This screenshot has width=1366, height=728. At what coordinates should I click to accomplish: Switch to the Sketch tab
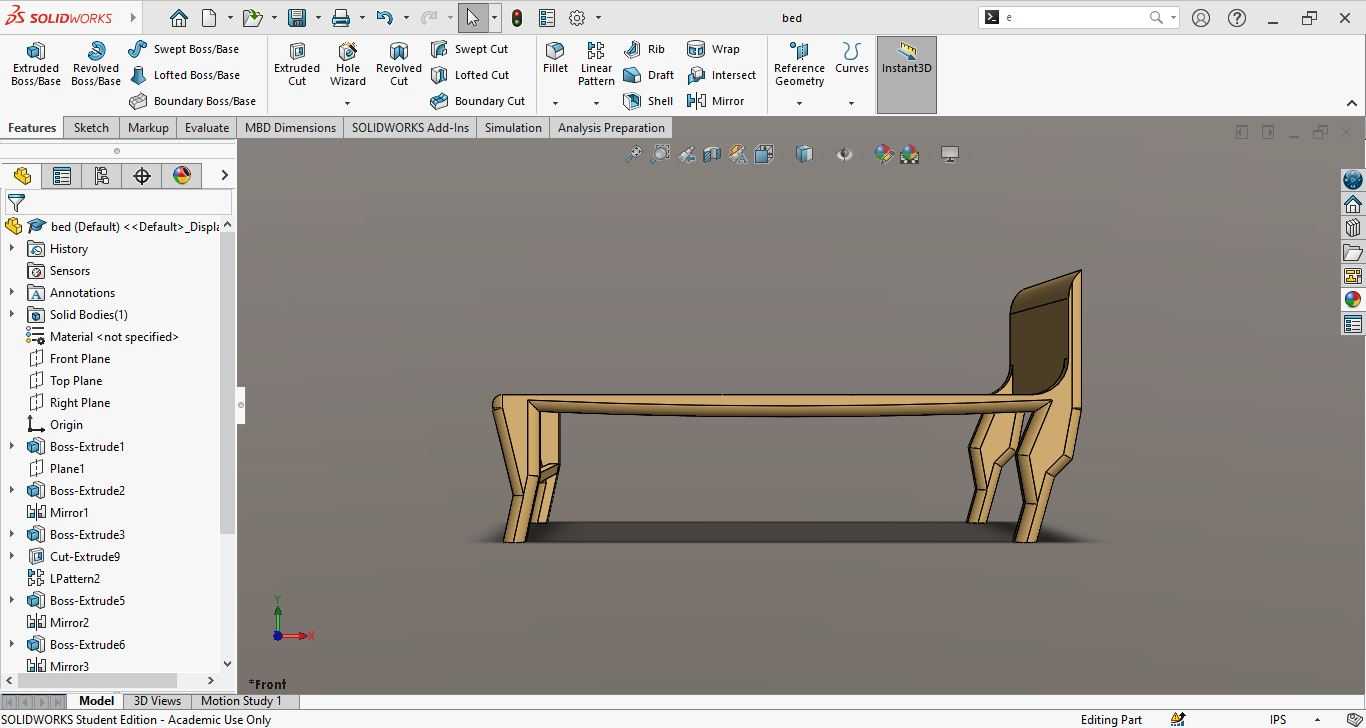point(91,128)
